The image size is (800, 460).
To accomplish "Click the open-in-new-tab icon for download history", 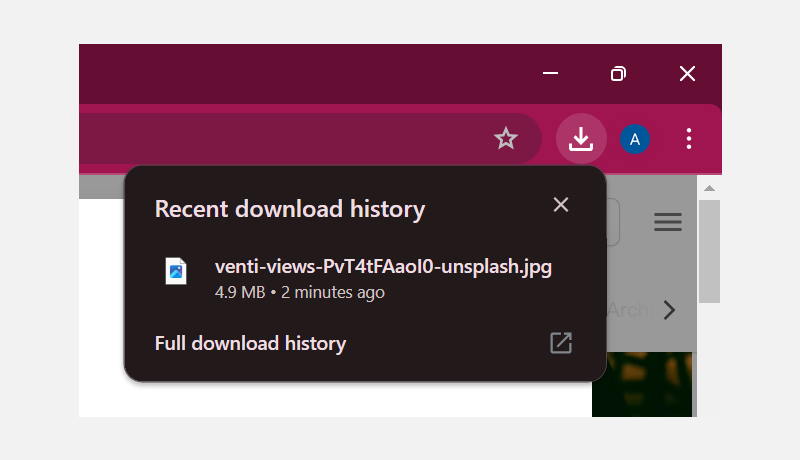I will pos(561,343).
